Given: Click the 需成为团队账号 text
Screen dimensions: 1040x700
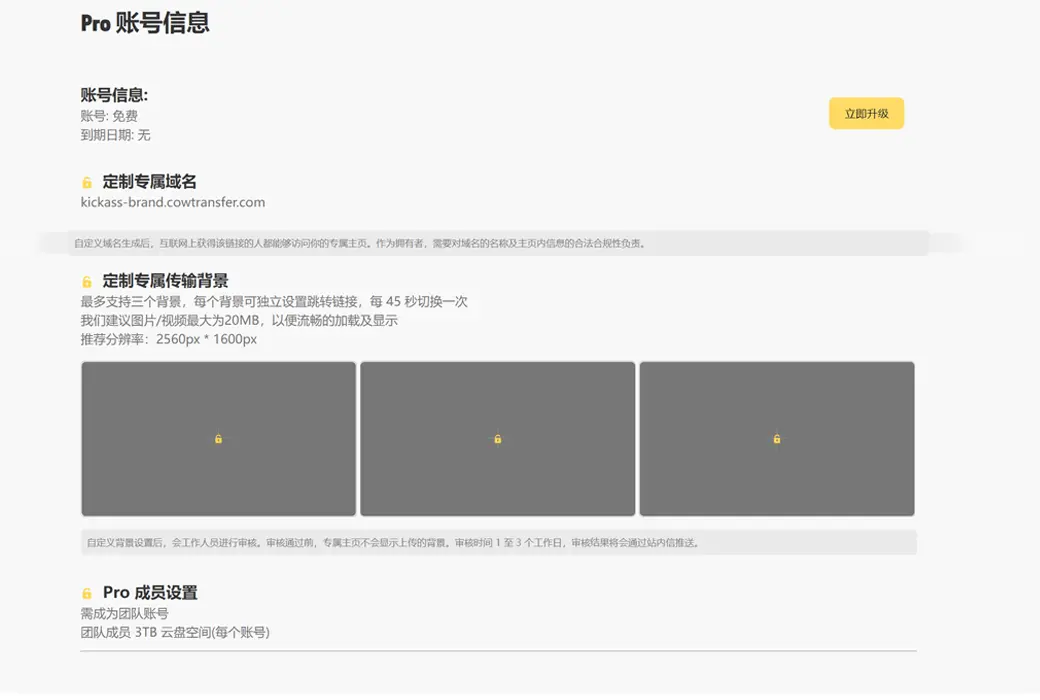Looking at the screenshot, I should (x=124, y=614).
